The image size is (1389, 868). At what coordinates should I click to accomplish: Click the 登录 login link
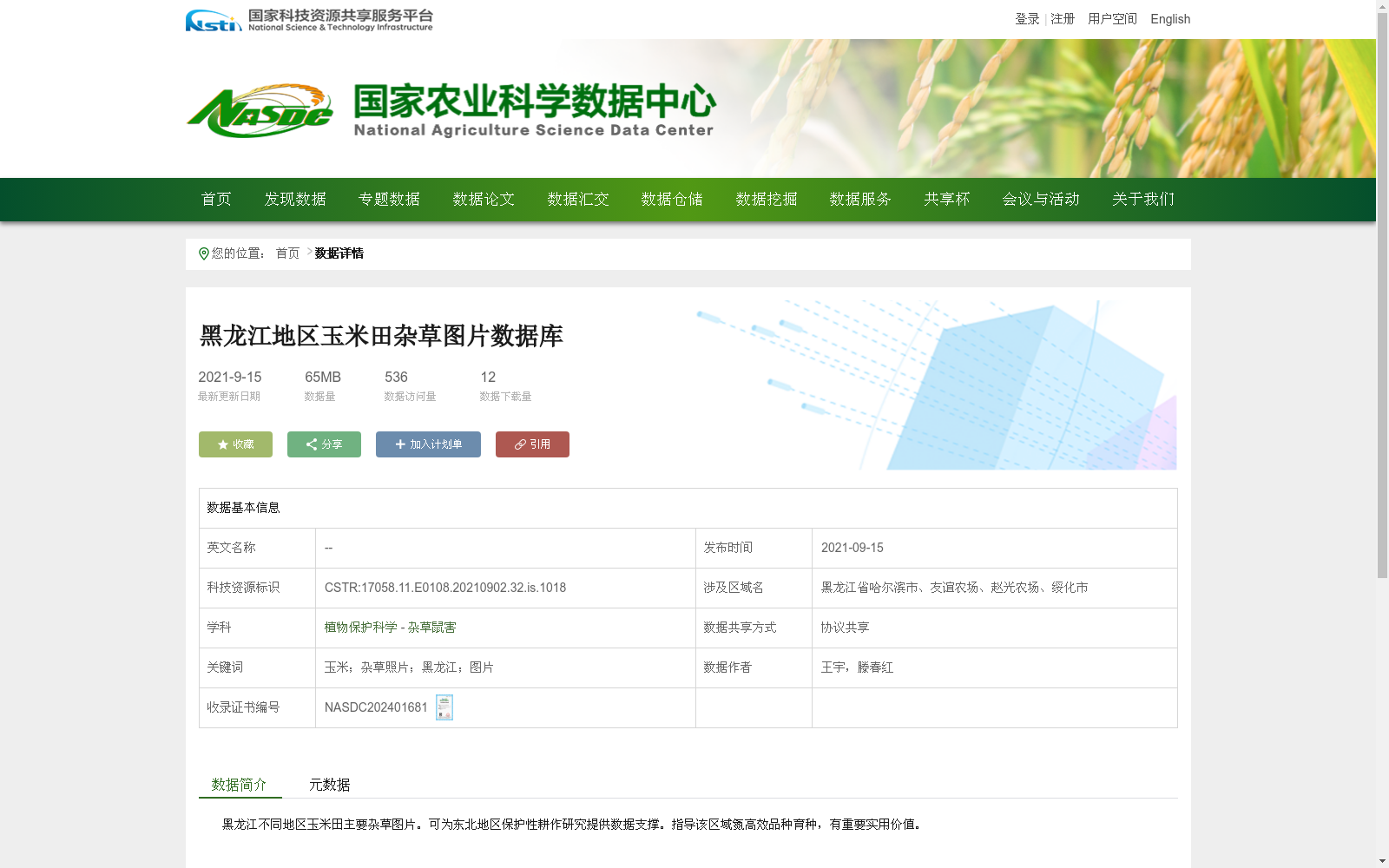point(1027,19)
